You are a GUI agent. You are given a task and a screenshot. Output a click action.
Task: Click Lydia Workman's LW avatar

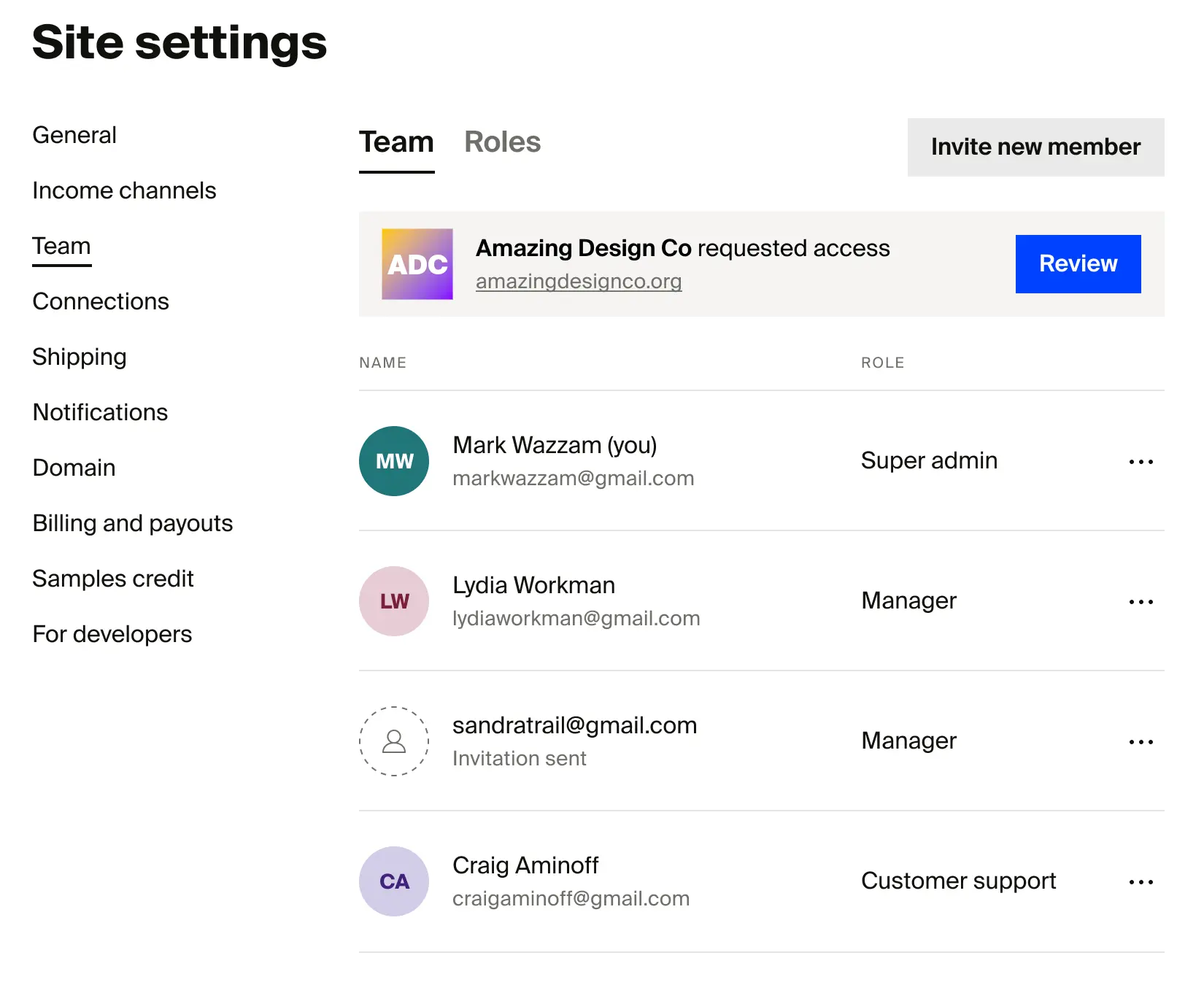coord(393,601)
